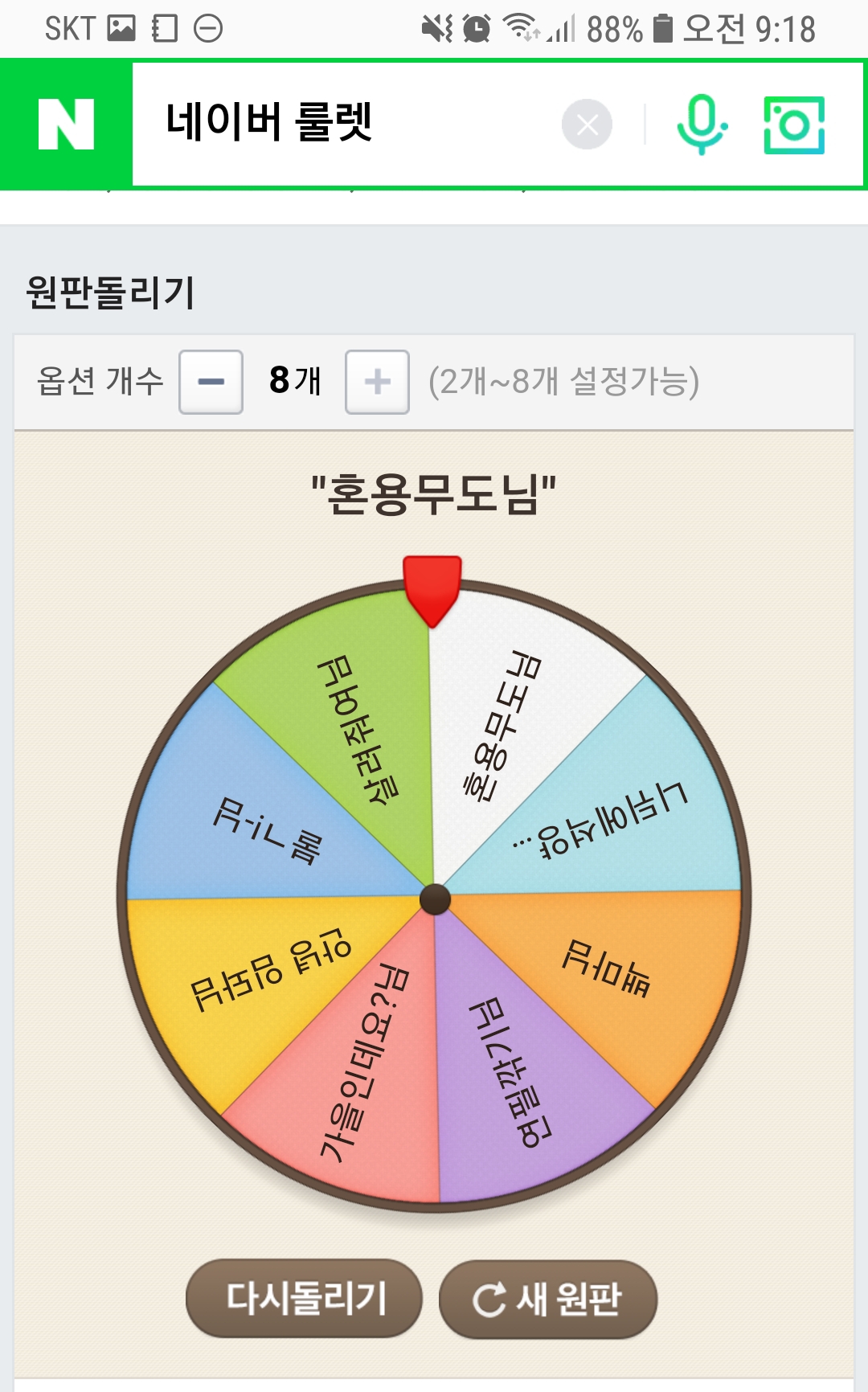Start voice search with microphone icon
868x1392 pixels.
pos(702,125)
